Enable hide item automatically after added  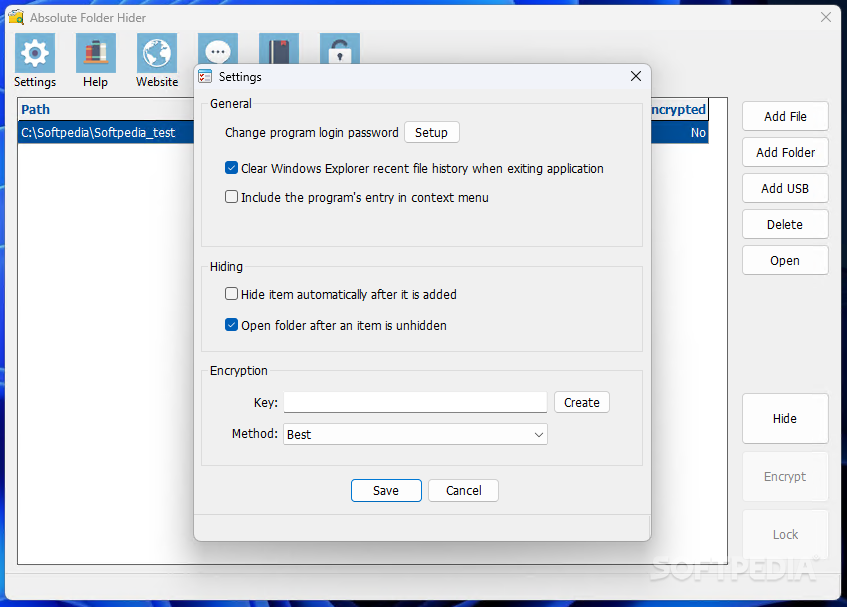click(231, 294)
